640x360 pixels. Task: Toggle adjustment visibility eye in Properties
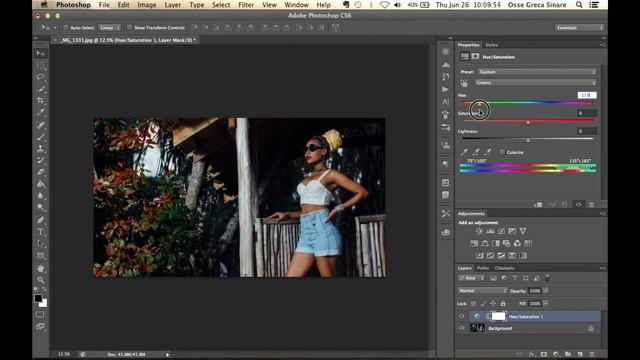(578, 204)
